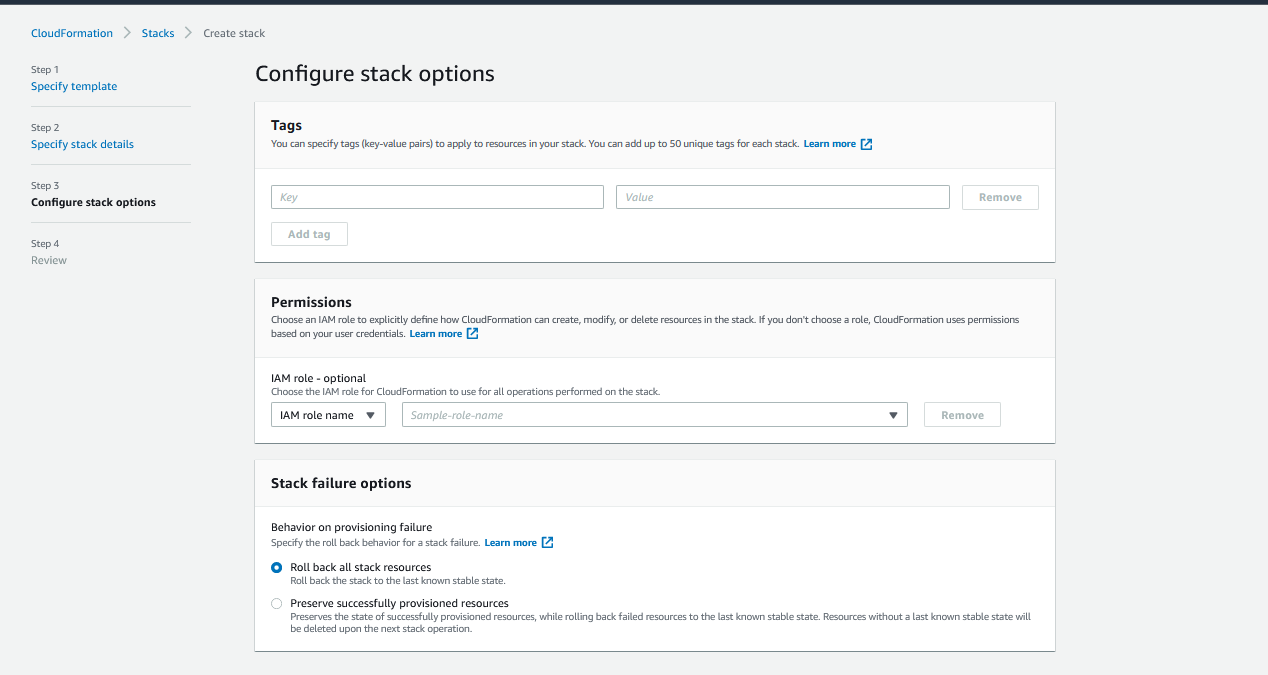Go to Stacks breadcrumb
Viewport: 1268px width, 675px height.
click(x=158, y=33)
